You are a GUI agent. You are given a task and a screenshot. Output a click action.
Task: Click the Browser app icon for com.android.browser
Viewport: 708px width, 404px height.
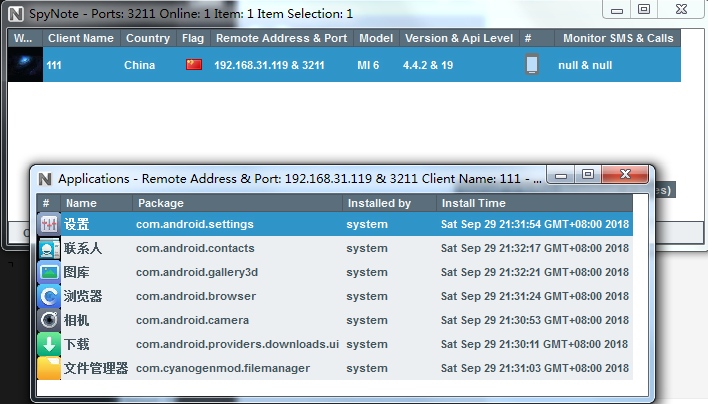49,296
